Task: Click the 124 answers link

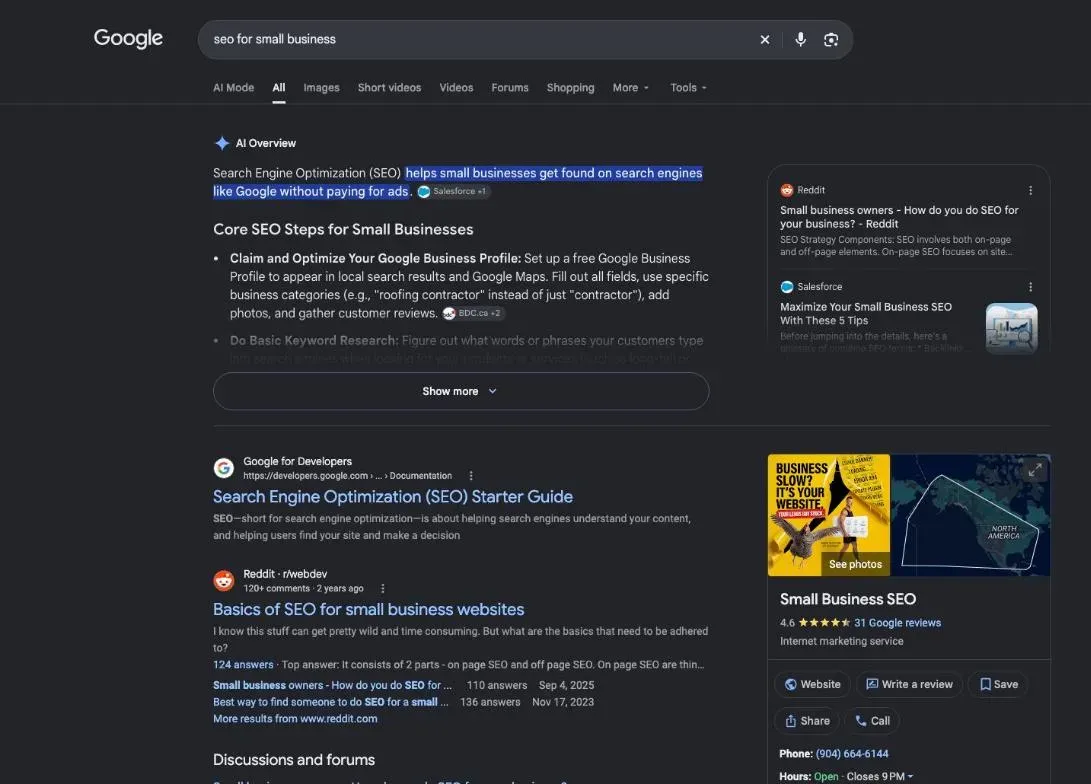Action: click(x=243, y=664)
